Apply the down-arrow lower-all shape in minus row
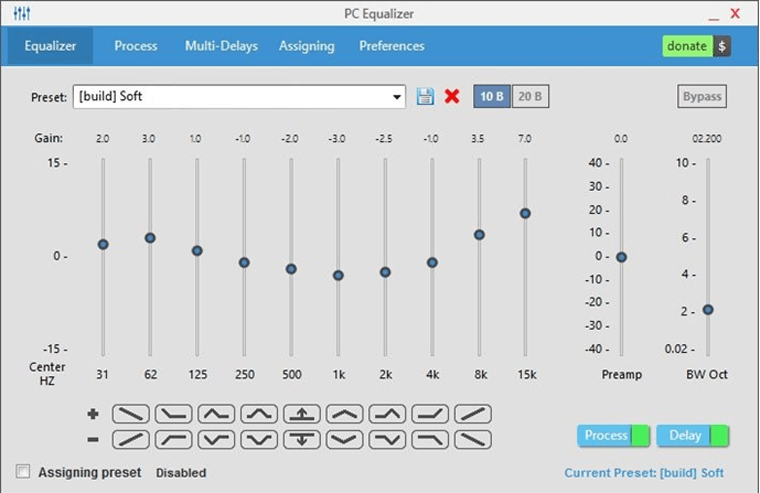Image resolution: width=760 pixels, height=493 pixels. [302, 438]
